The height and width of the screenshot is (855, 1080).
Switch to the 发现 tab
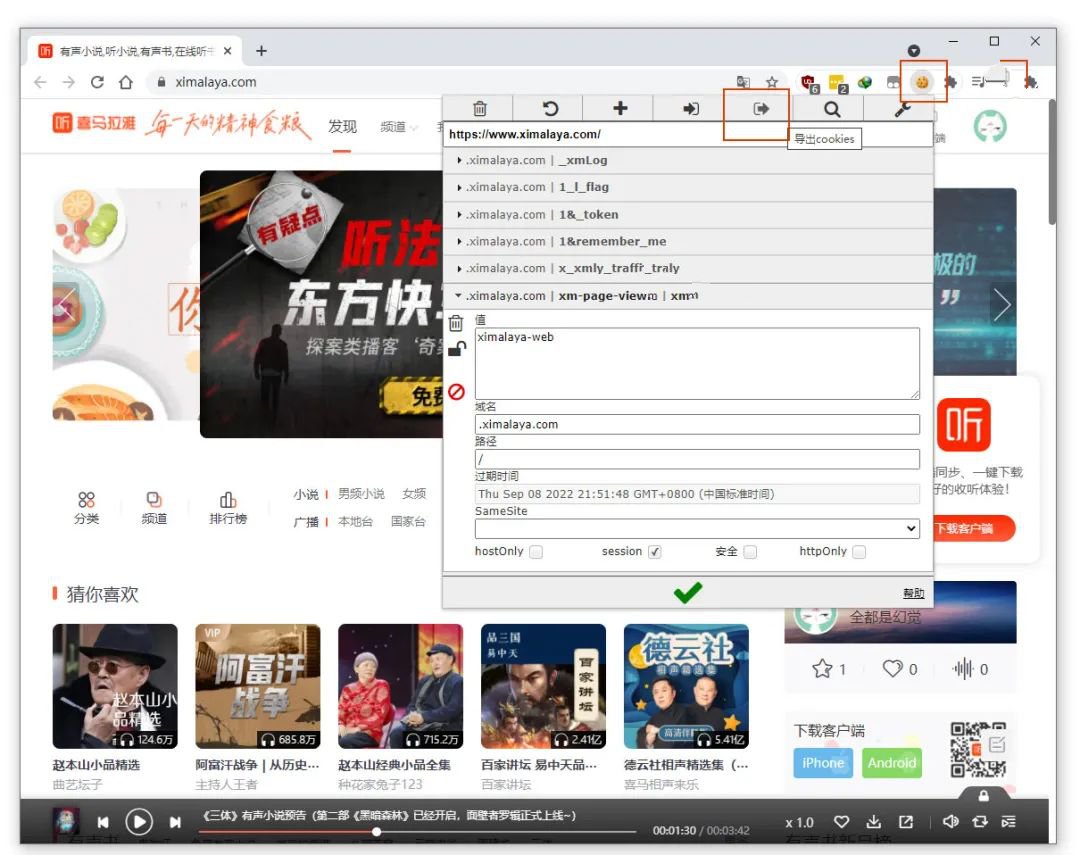click(342, 127)
